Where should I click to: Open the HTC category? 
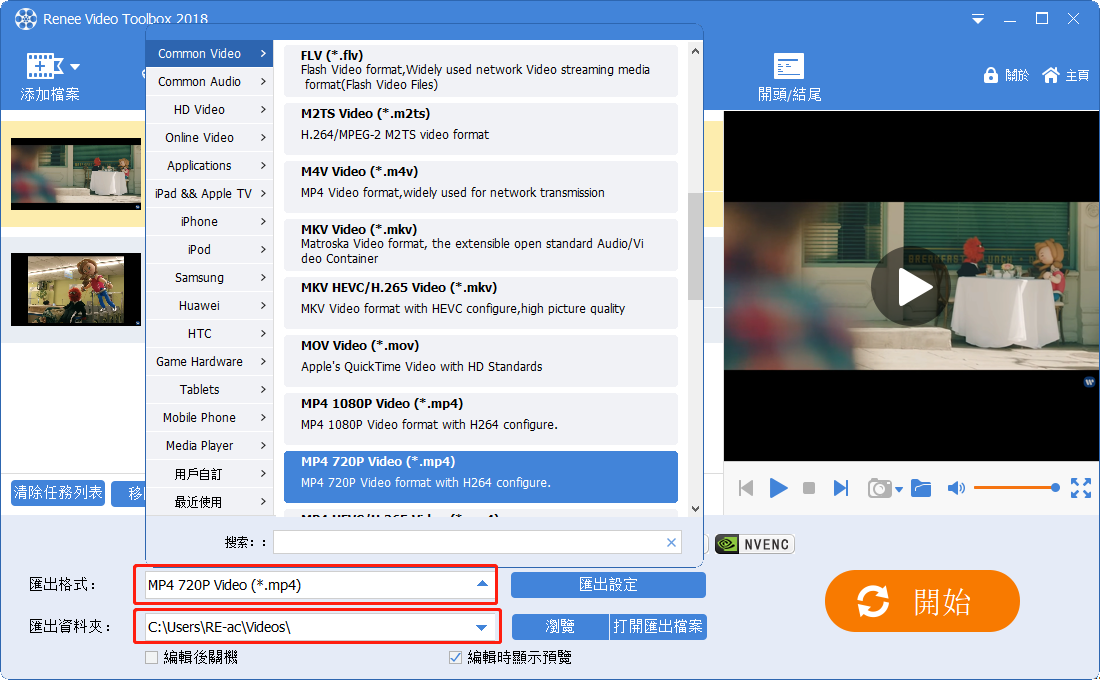[209, 334]
